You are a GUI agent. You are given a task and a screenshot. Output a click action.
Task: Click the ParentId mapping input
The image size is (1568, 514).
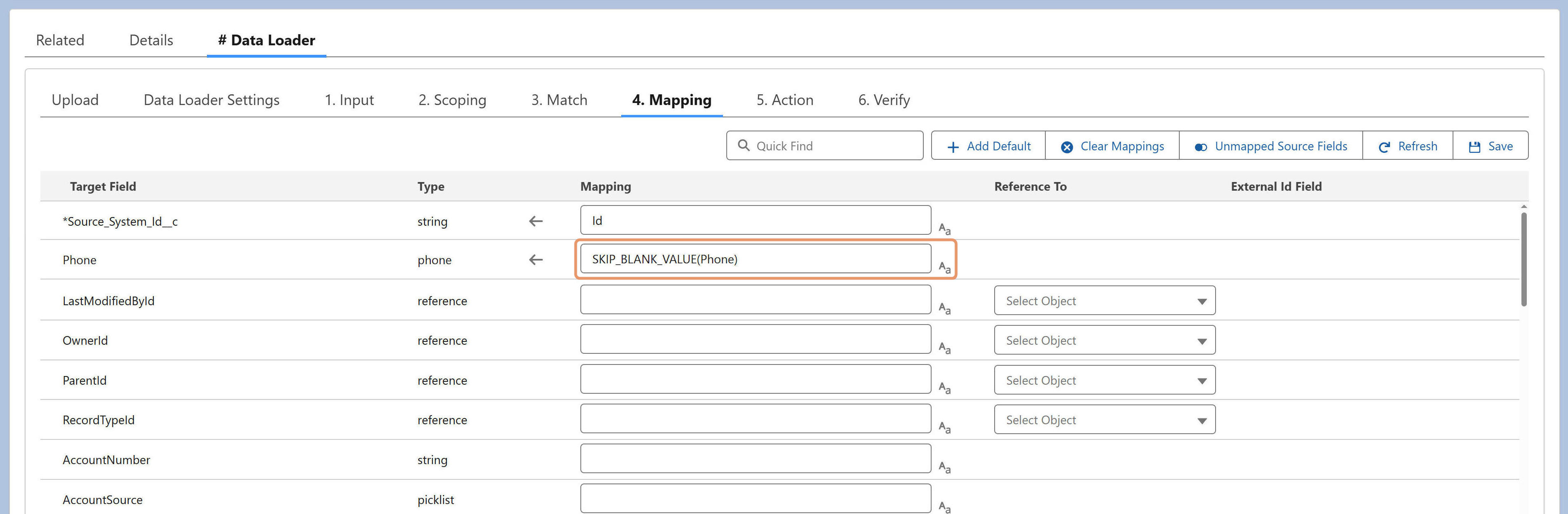click(756, 379)
